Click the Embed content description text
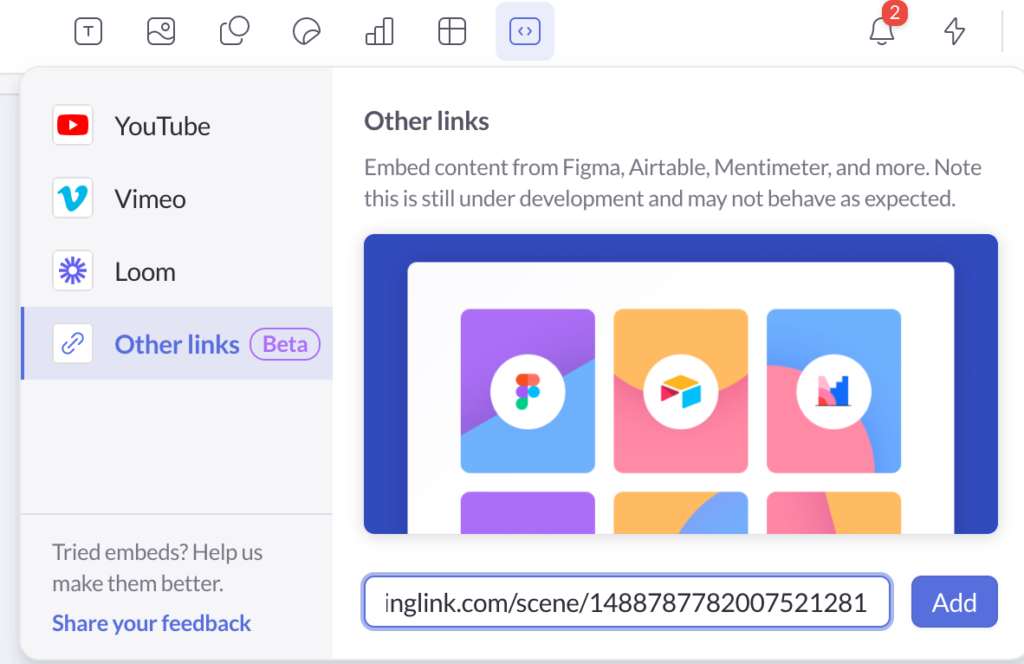Image resolution: width=1024 pixels, height=664 pixels. click(673, 183)
